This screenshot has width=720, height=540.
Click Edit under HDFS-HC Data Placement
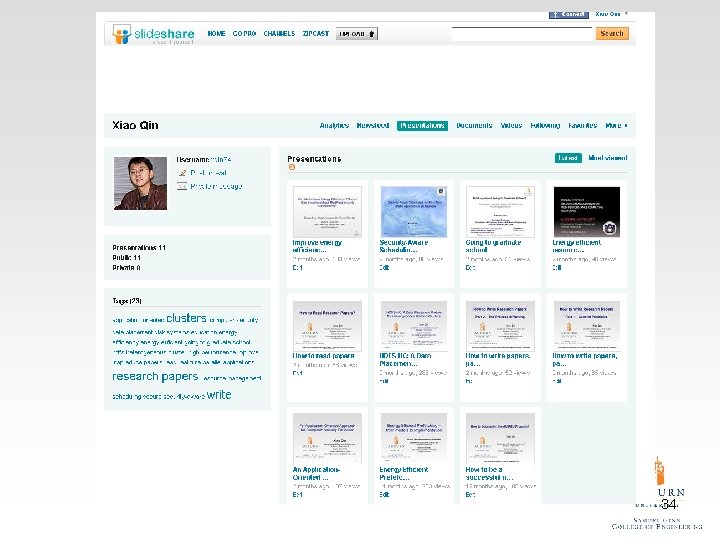pos(384,381)
